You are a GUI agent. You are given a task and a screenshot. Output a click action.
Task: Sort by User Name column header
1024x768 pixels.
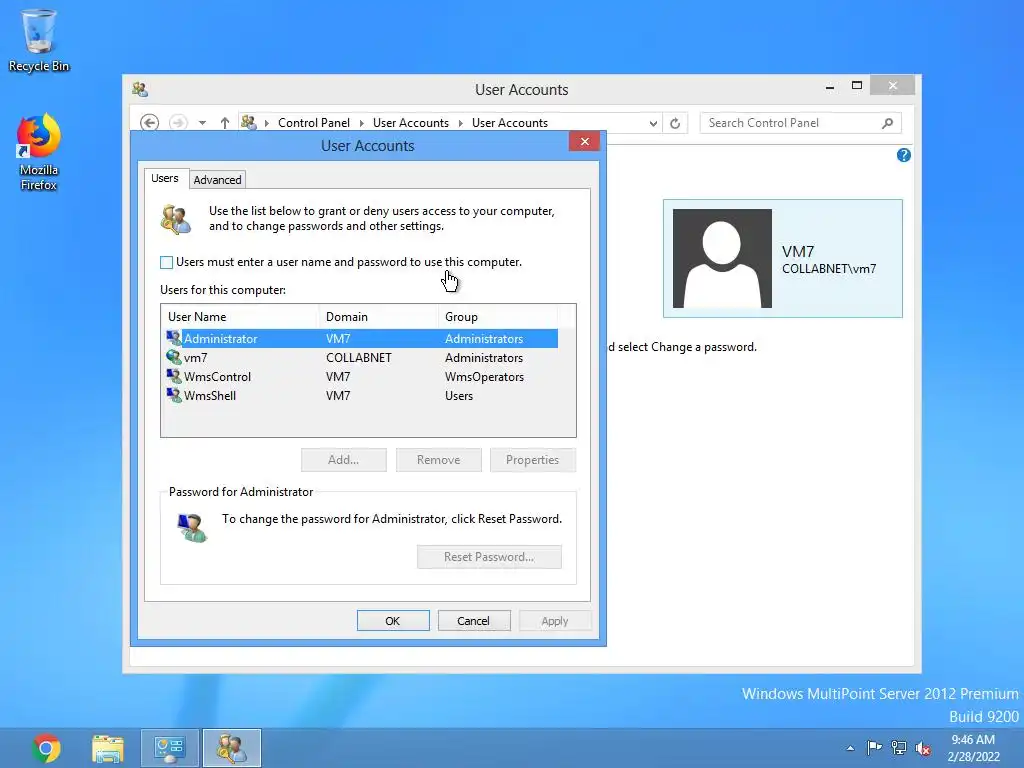(240, 317)
